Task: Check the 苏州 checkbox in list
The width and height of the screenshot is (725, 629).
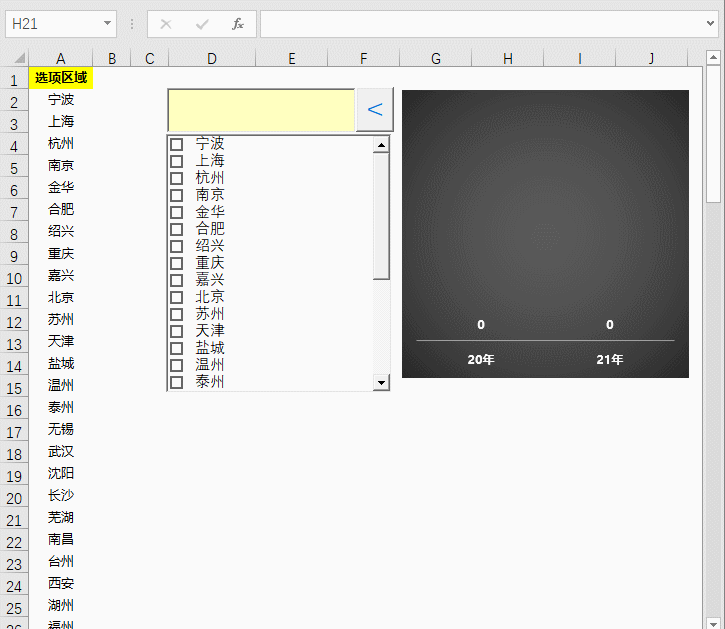Action: coord(176,314)
